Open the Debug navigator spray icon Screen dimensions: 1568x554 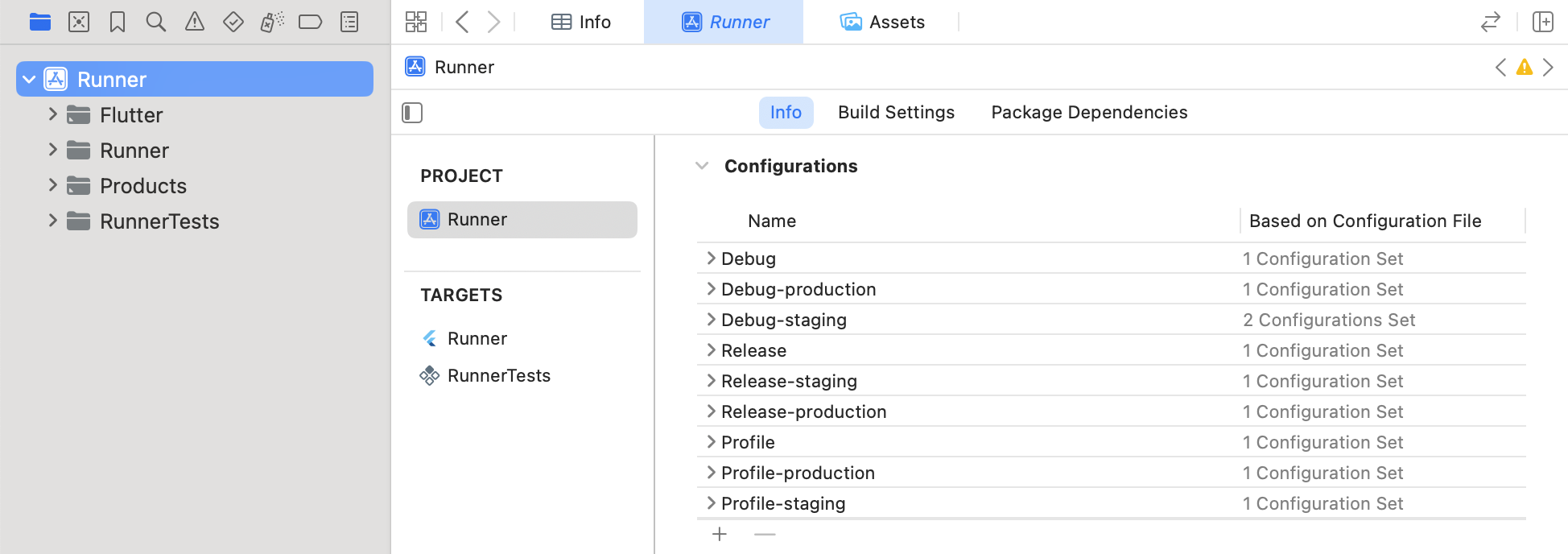point(272,22)
